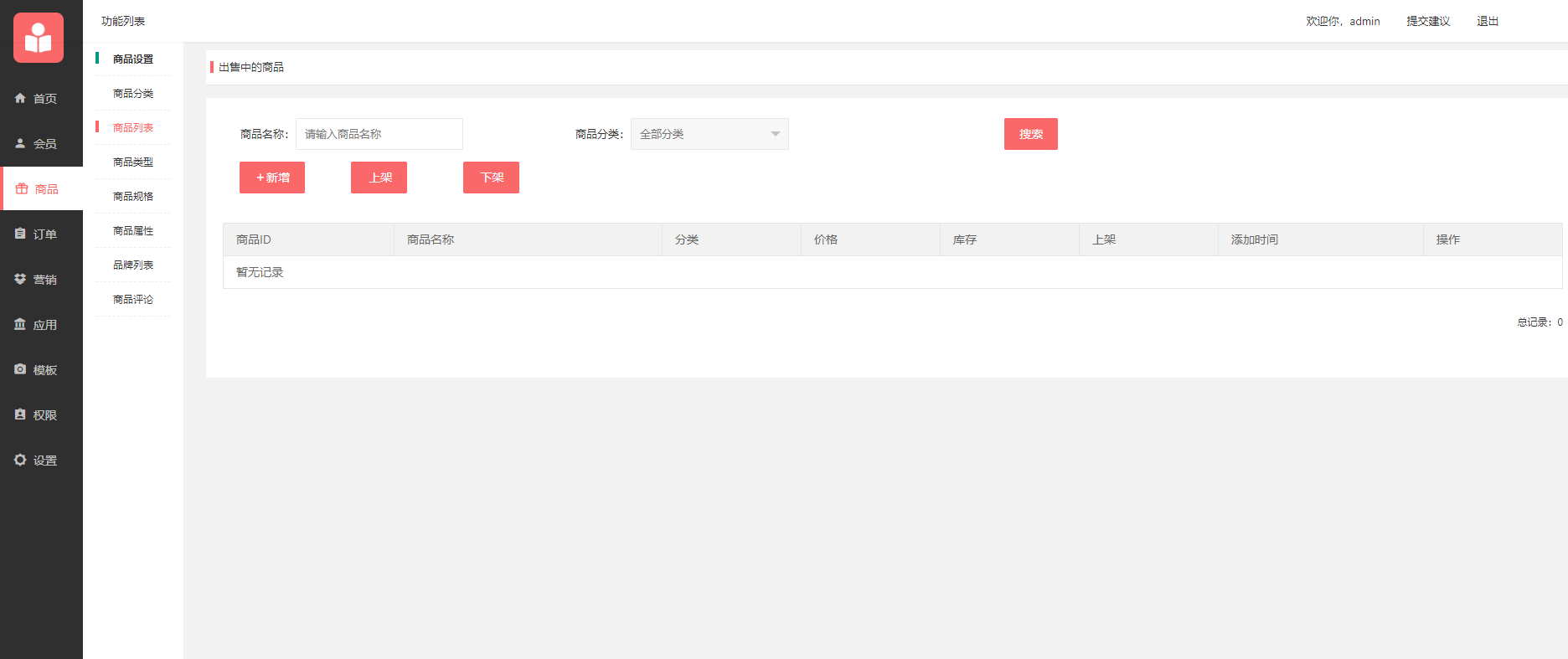Click the home icon for 首页
This screenshot has height=659, width=1568.
tap(20, 98)
